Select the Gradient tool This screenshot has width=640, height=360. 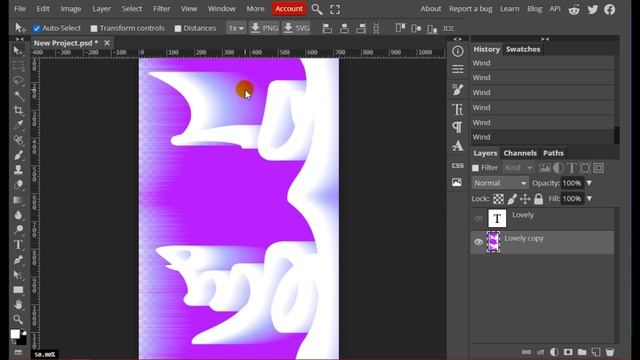18,200
